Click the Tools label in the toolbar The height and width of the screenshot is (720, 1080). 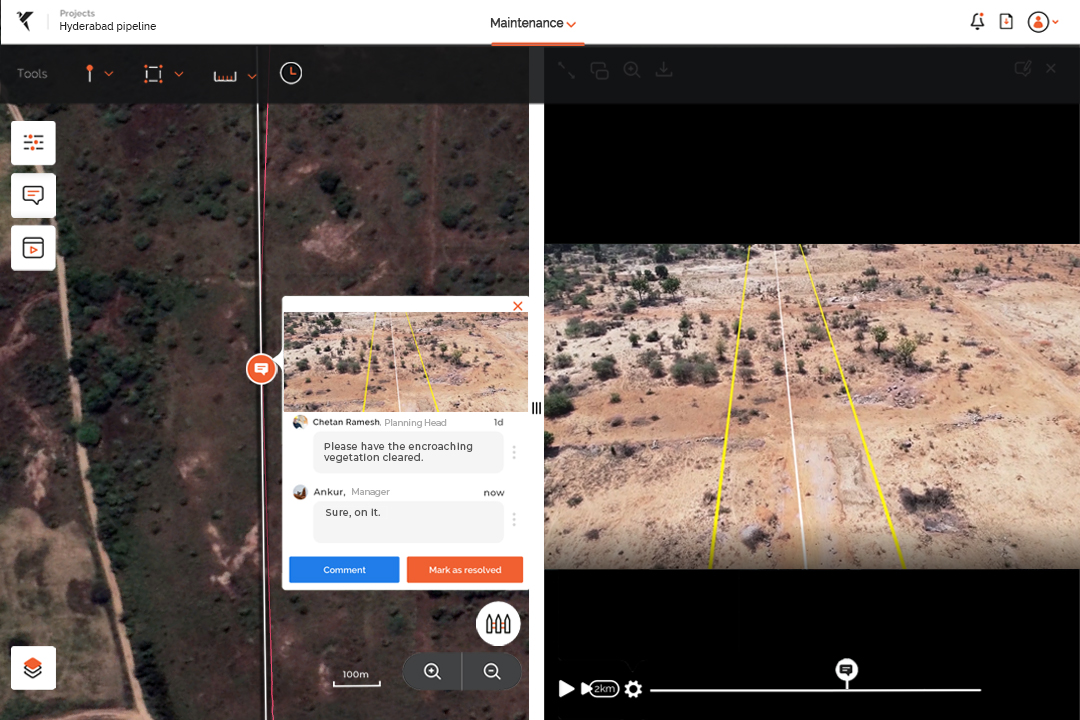click(x=32, y=74)
